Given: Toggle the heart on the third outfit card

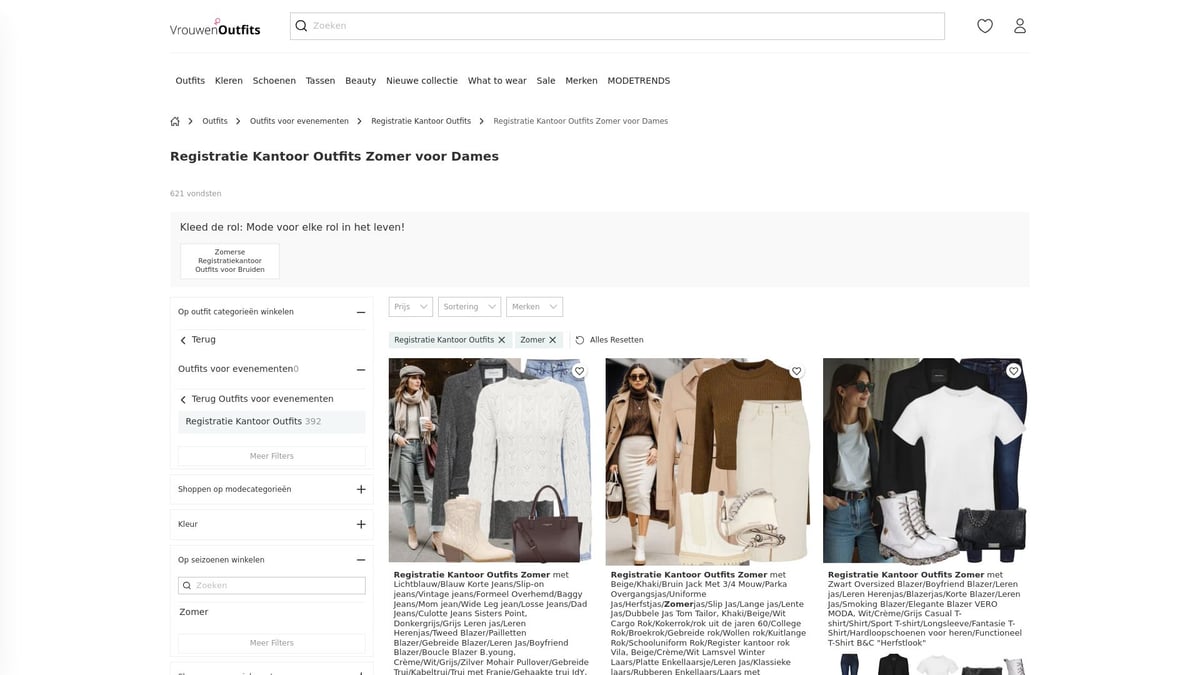Looking at the screenshot, I should click(x=1013, y=370).
